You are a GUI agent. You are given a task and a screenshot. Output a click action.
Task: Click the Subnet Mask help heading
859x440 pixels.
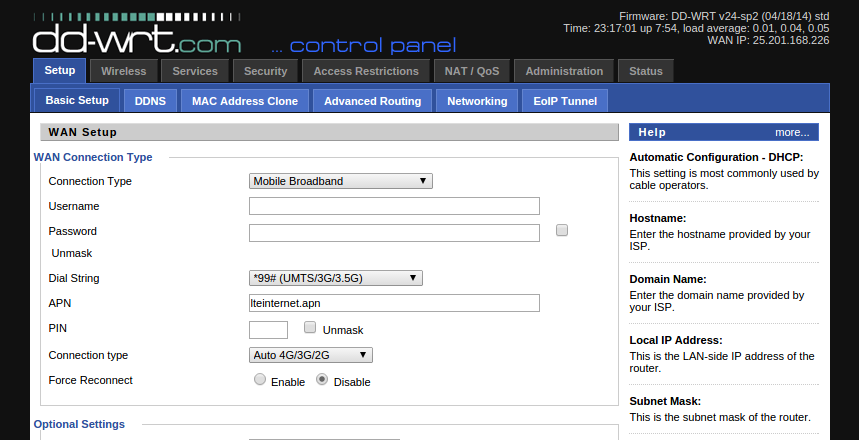coord(665,401)
